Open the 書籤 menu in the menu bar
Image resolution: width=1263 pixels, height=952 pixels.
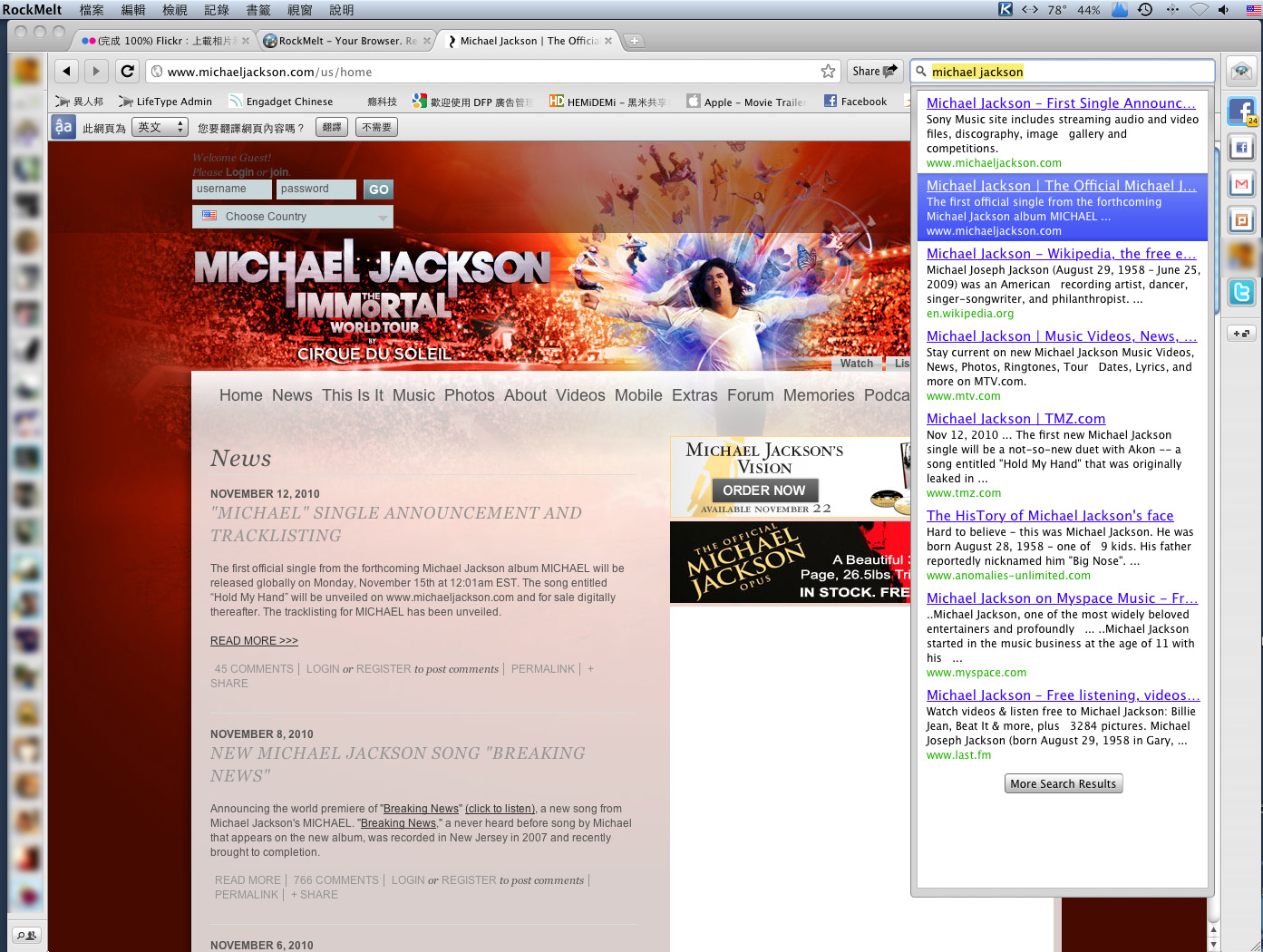[x=258, y=10]
